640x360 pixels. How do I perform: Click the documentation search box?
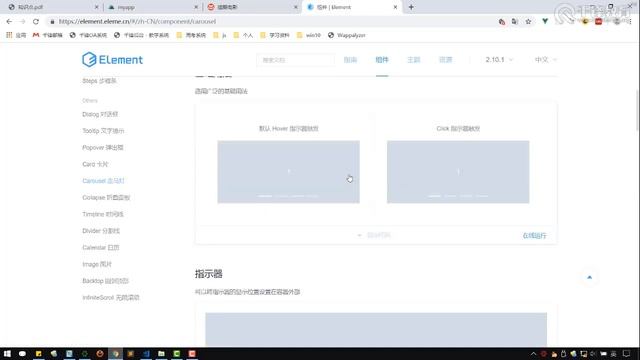pyautogui.click(x=295, y=60)
